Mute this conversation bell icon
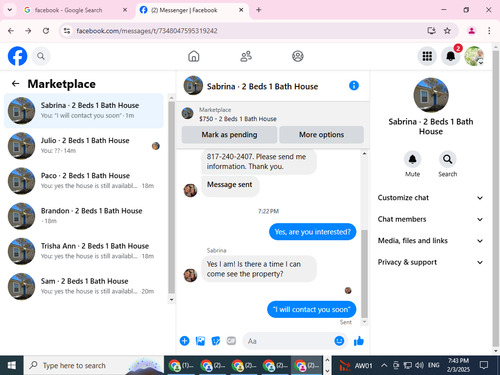 [x=412, y=159]
